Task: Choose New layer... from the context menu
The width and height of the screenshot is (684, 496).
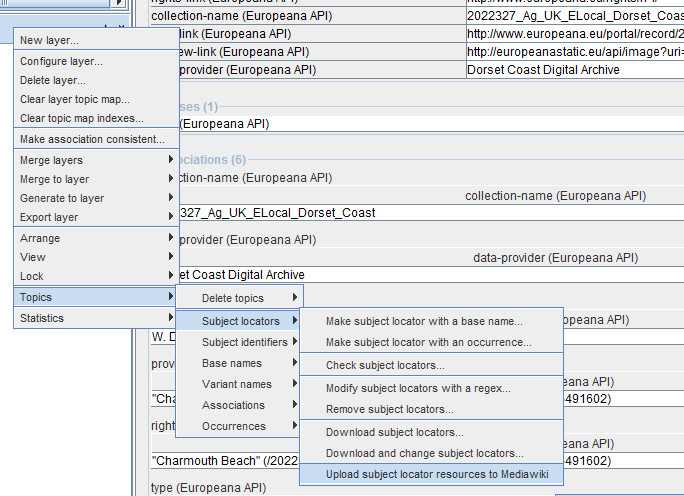Action: coord(96,40)
